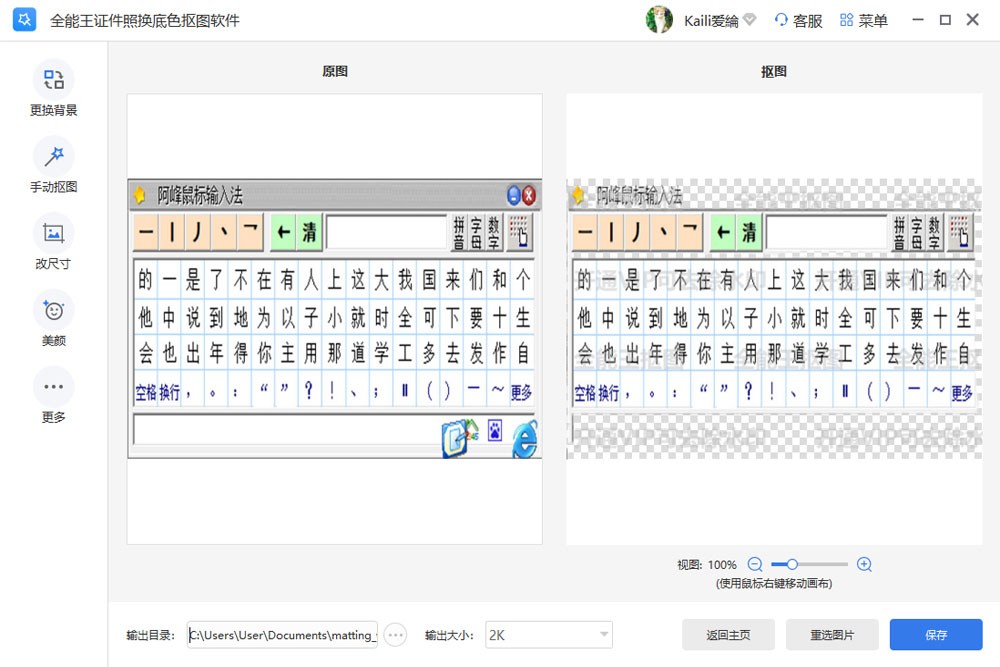Click the 抠图 result preview image
This screenshot has width=1000, height=667.
[x=774, y=319]
